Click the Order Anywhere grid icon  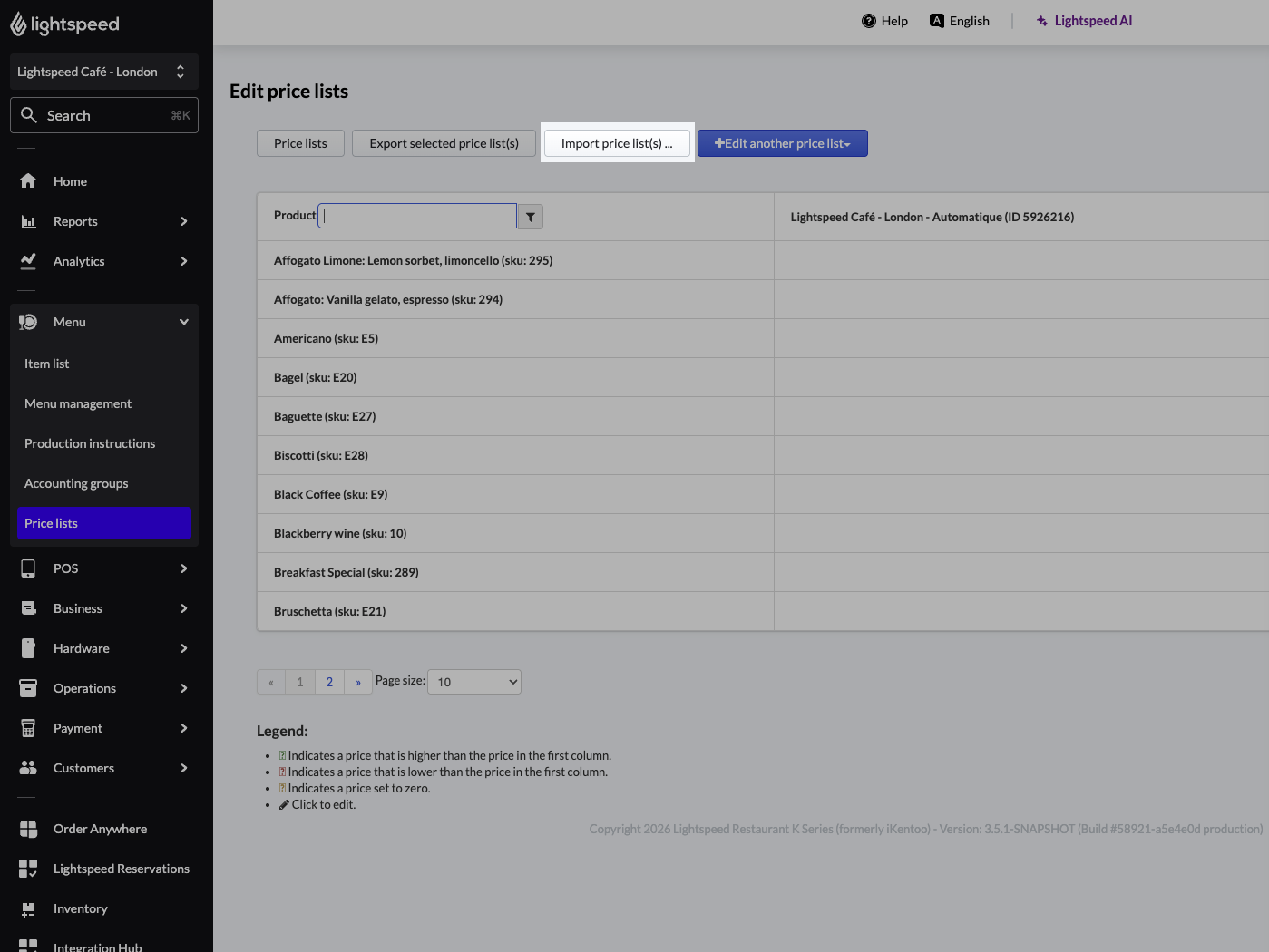[28, 829]
